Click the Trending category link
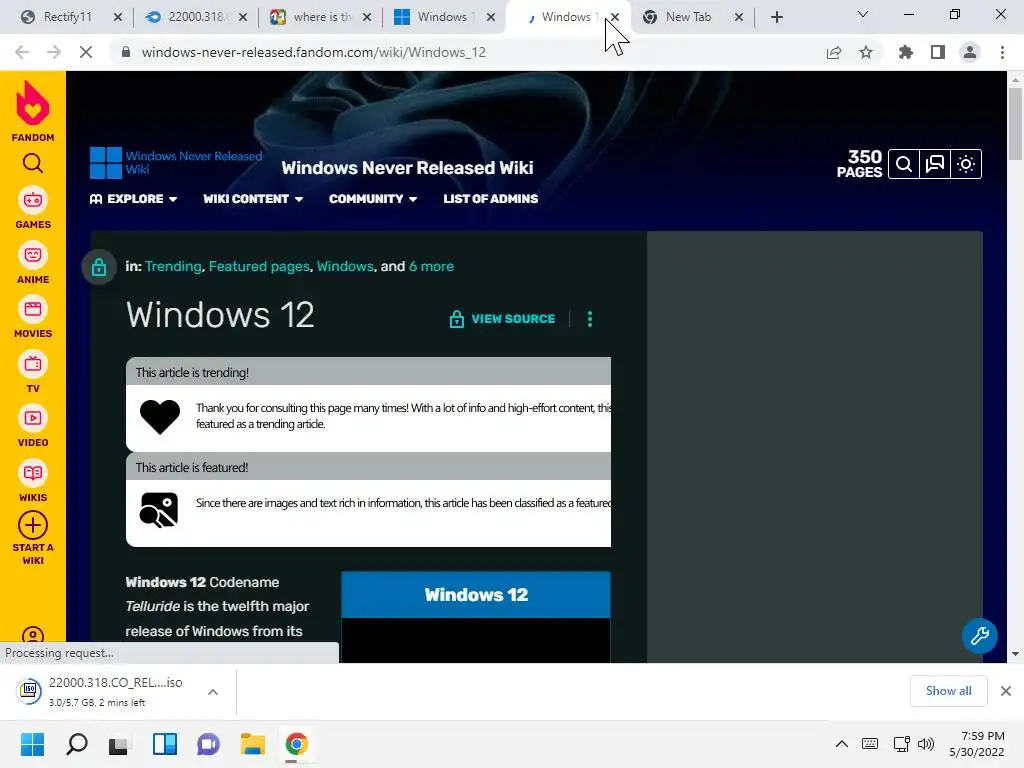 pos(173,266)
